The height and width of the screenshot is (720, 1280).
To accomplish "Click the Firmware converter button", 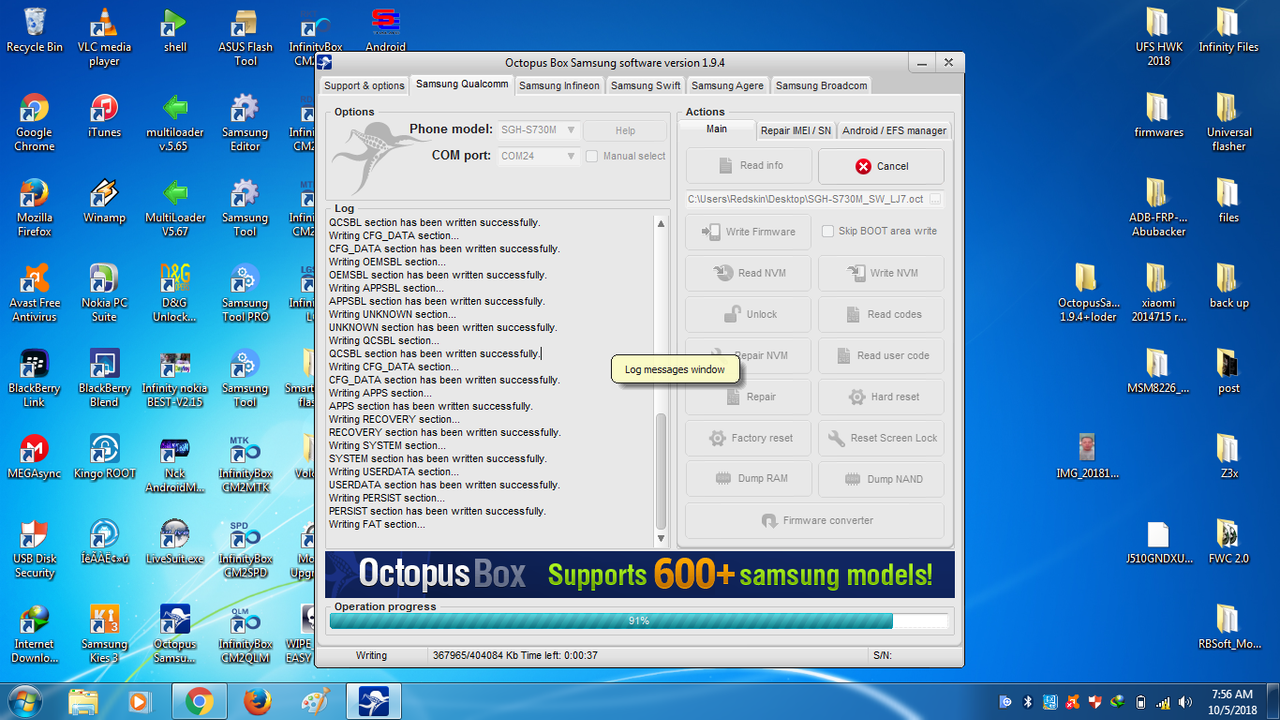I will click(815, 521).
